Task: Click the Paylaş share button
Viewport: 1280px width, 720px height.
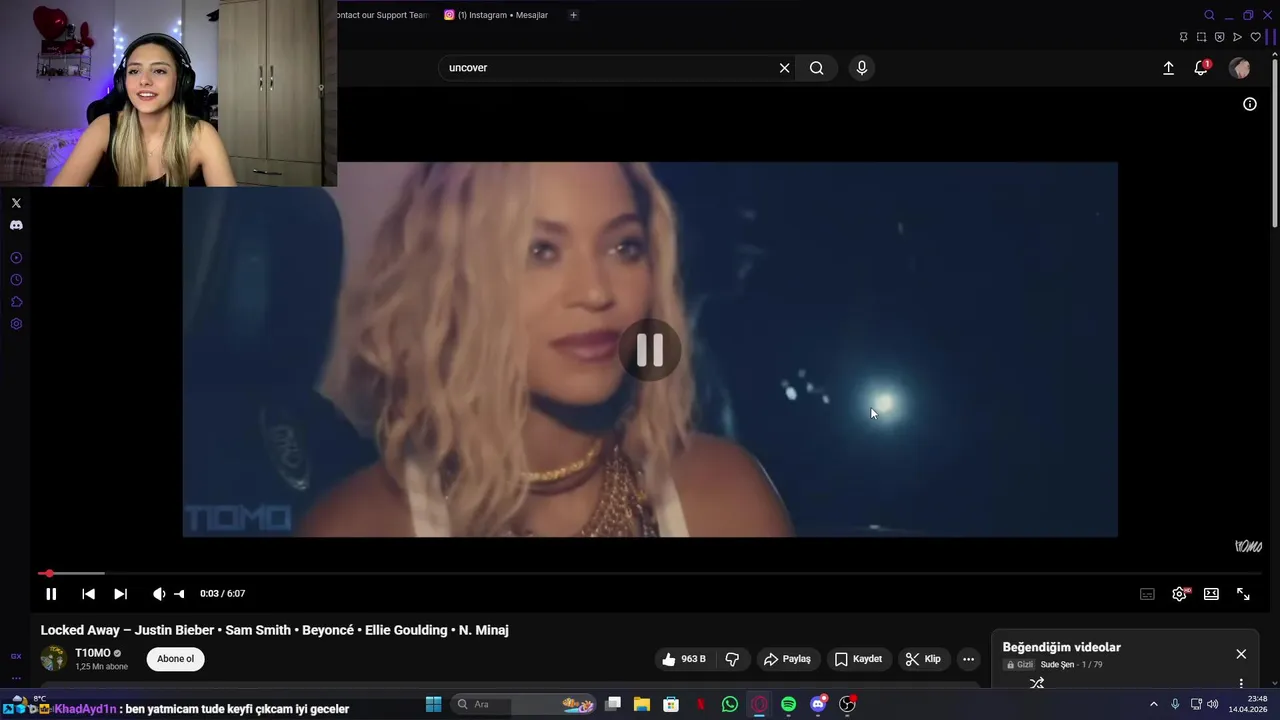Action: (x=787, y=659)
